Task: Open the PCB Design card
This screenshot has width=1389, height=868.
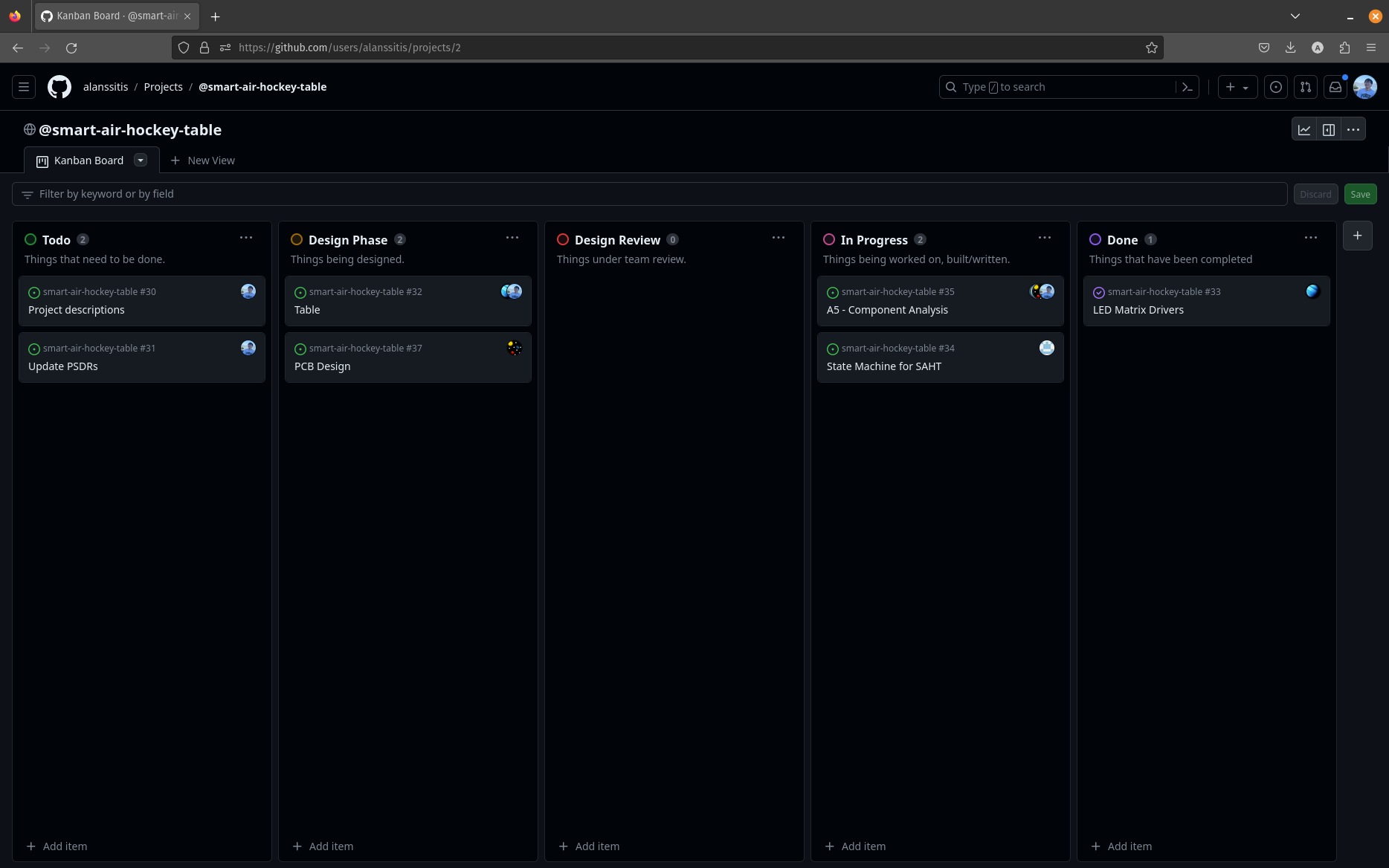Action: pyautogui.click(x=408, y=357)
